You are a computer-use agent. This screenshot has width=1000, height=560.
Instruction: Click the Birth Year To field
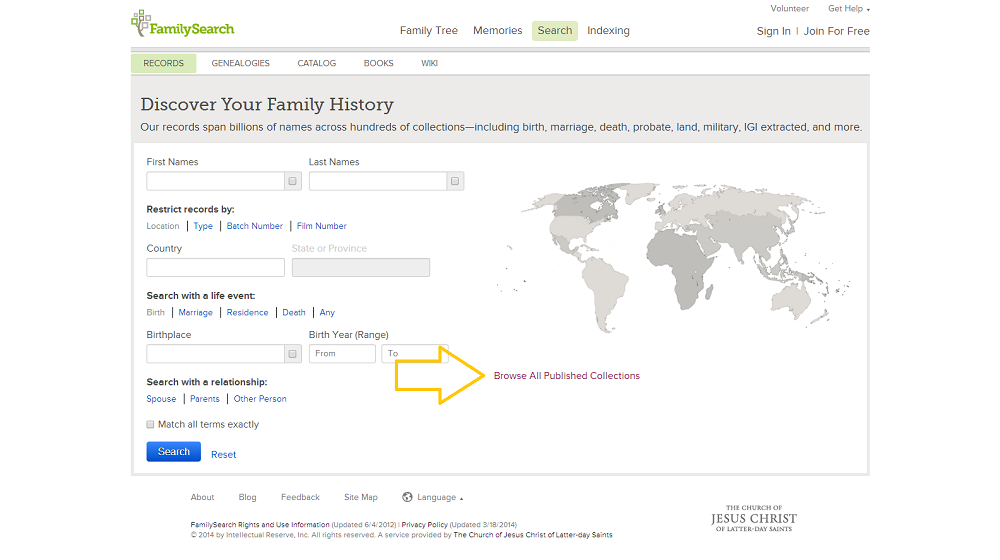pyautogui.click(x=415, y=354)
